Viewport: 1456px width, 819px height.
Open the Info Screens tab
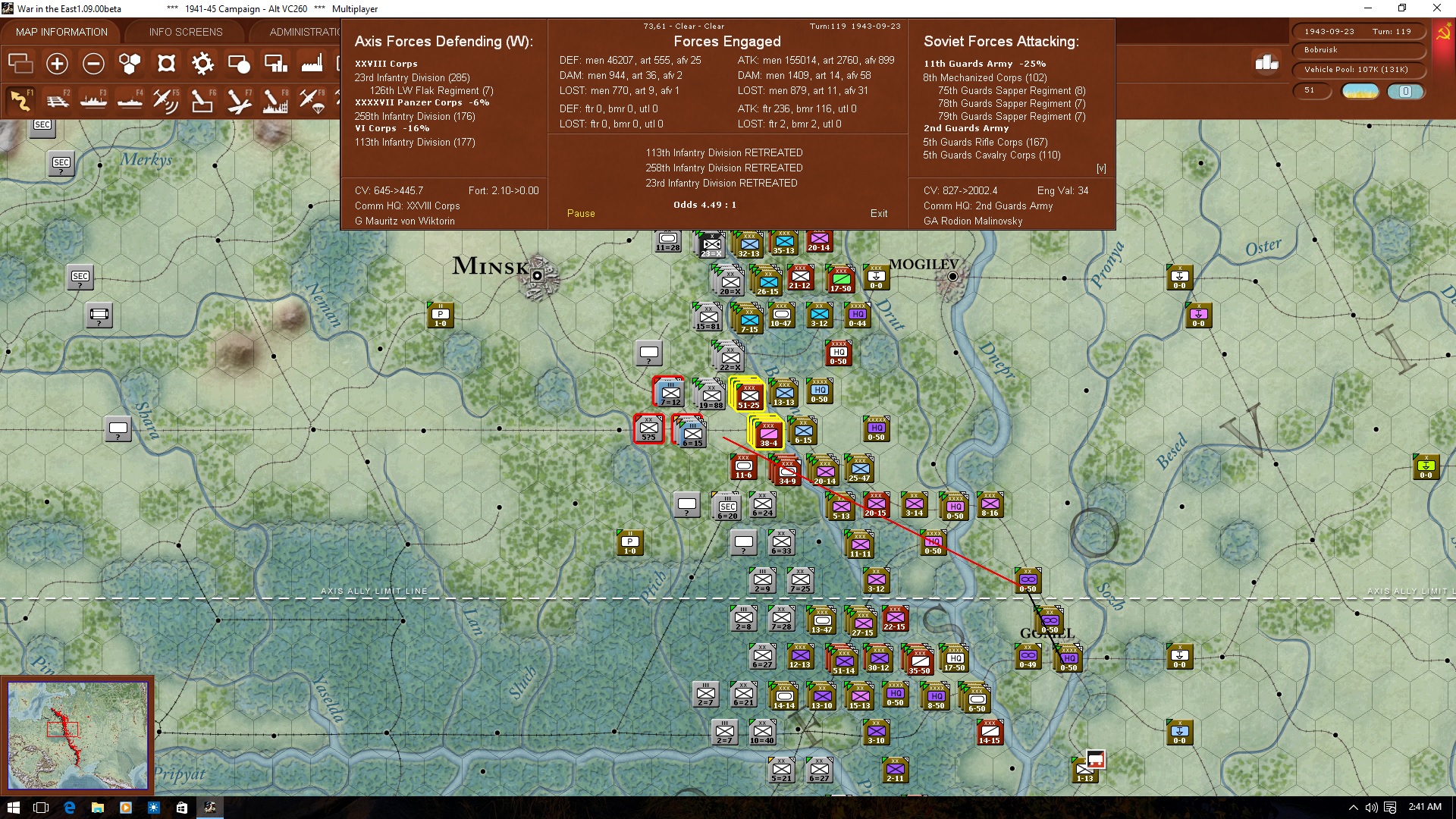point(186,32)
